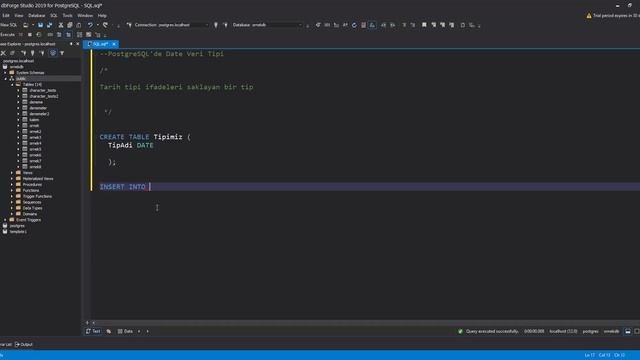Open the View menu
This screenshot has height=360, width=640.
coord(19,16)
